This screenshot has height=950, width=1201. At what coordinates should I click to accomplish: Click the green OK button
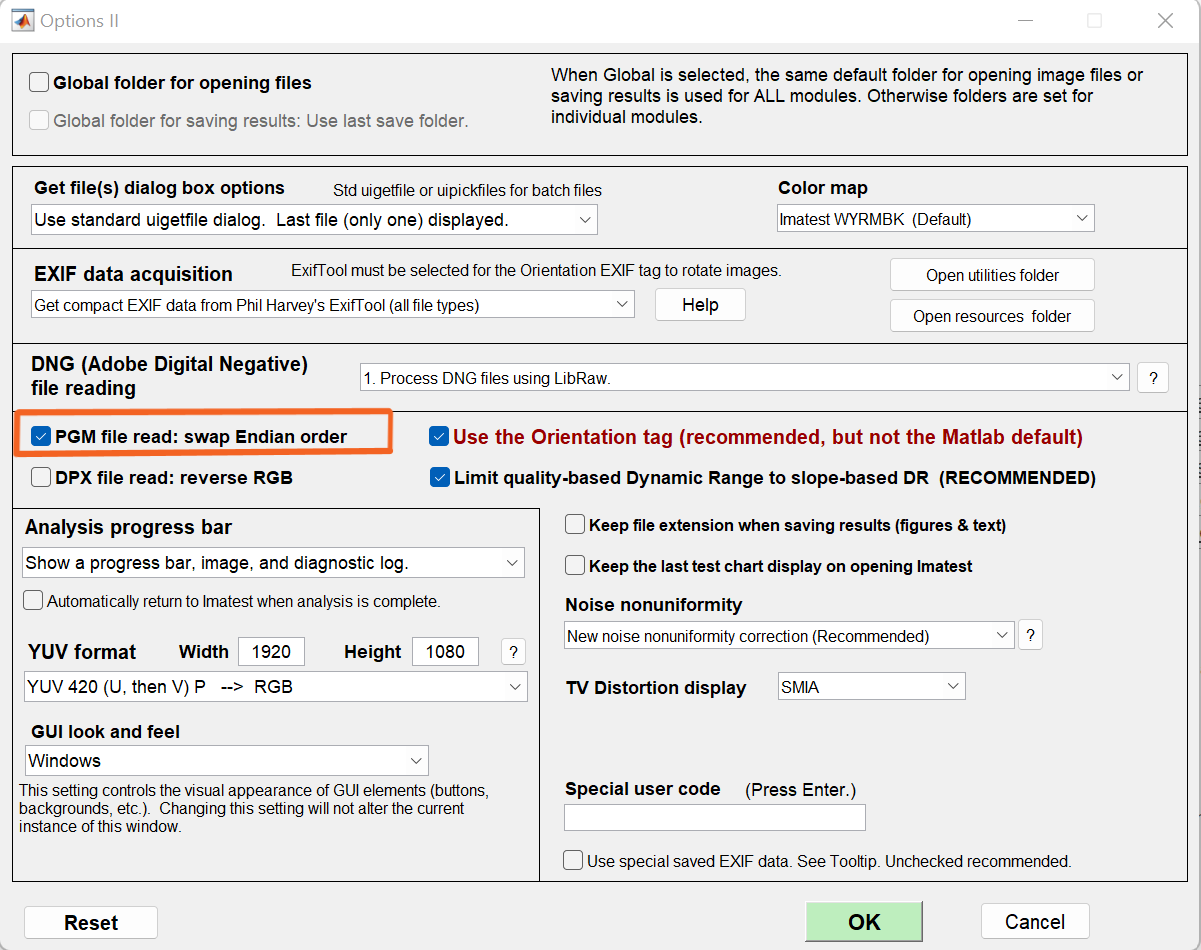(864, 922)
